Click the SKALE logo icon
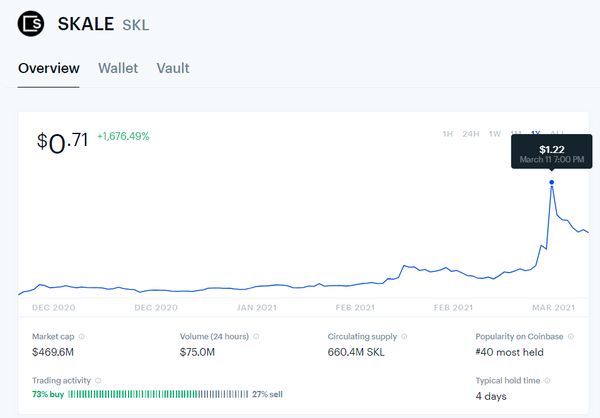 pos(32,23)
